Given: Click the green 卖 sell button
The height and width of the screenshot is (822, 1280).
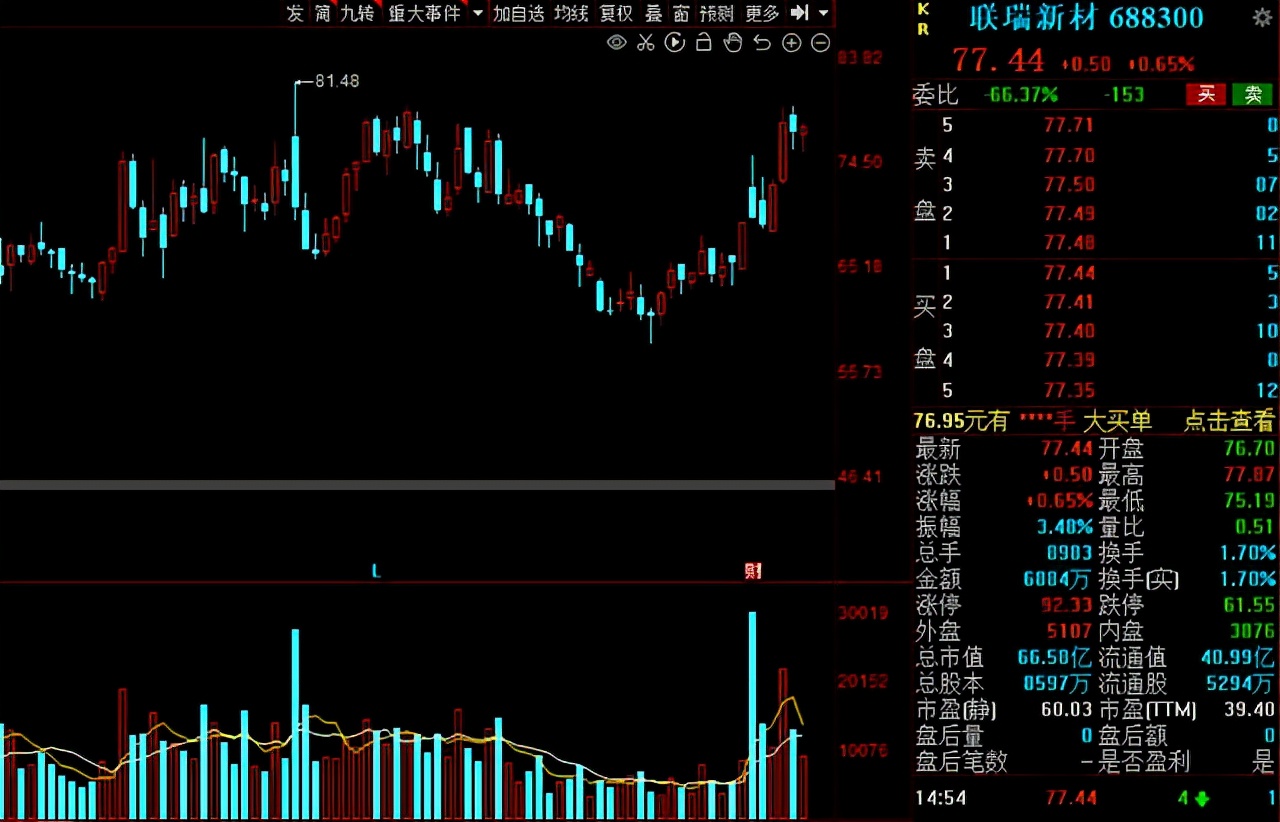Looking at the screenshot, I should (x=1253, y=94).
